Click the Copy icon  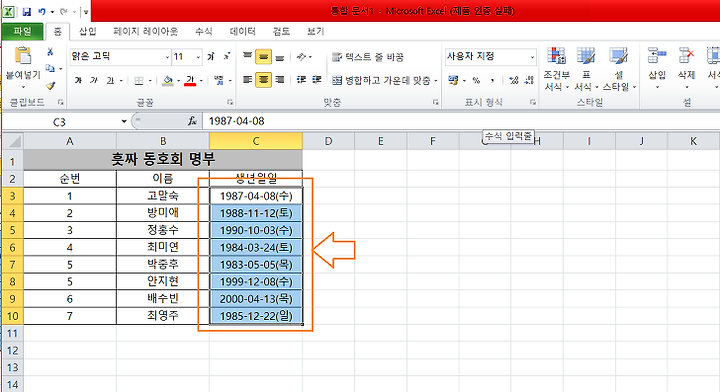(x=50, y=68)
